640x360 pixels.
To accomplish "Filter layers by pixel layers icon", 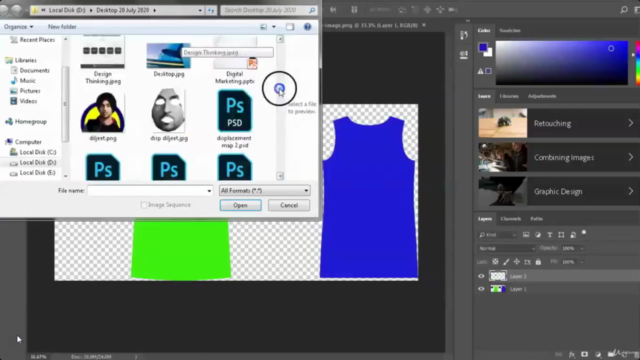I will (526, 235).
